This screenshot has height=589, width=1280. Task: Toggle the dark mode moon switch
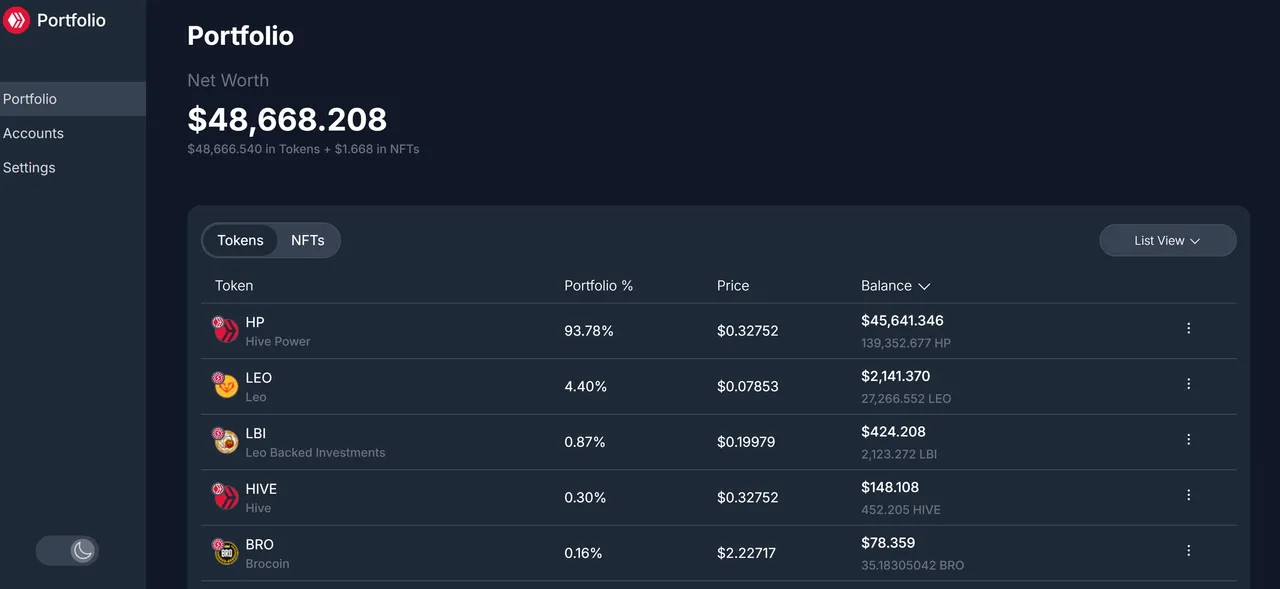click(67, 550)
